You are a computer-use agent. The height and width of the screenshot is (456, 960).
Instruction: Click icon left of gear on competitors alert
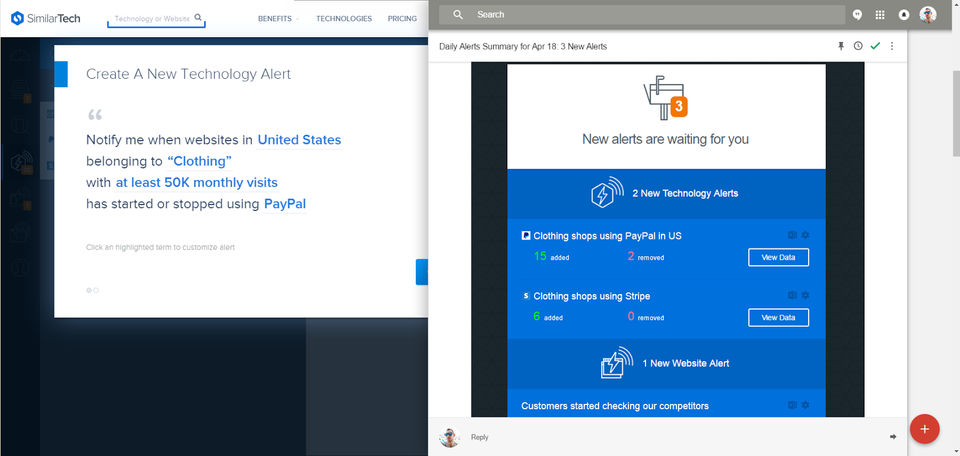[x=792, y=405]
